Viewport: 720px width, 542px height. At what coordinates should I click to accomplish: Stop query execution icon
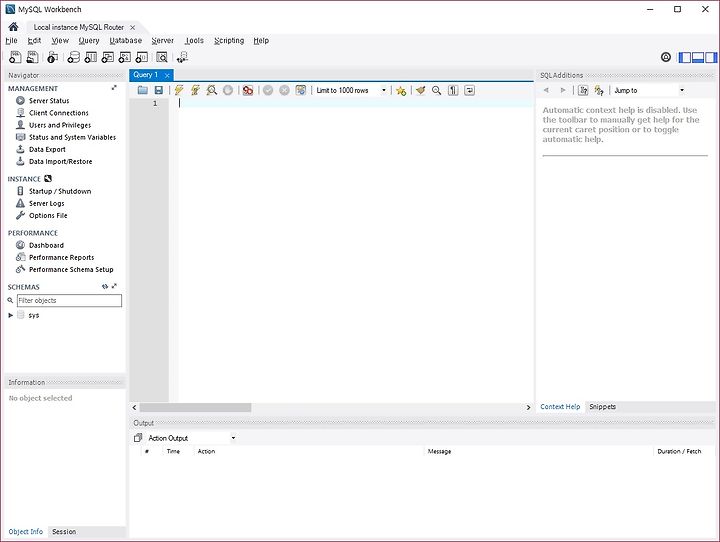pos(228,90)
